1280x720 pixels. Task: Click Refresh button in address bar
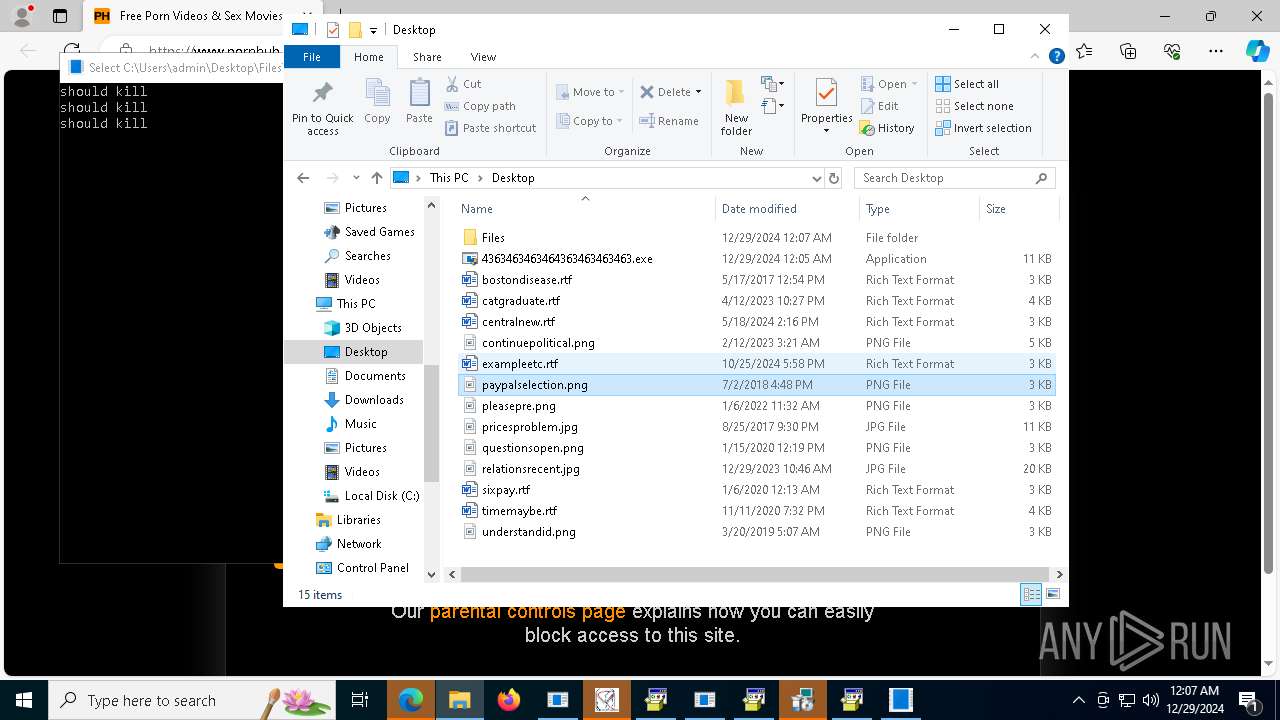point(834,178)
